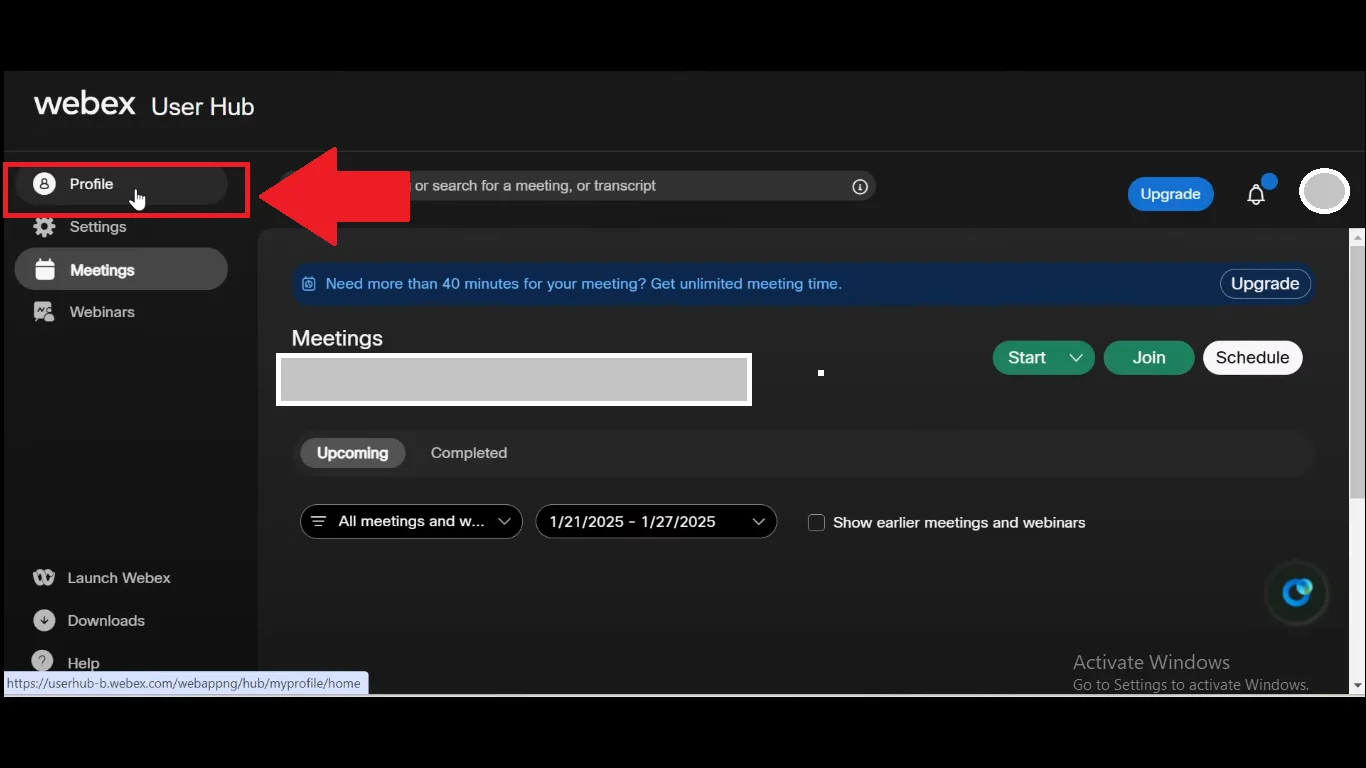Open the All meetings and webinars filter
1366x768 pixels.
pos(411,521)
